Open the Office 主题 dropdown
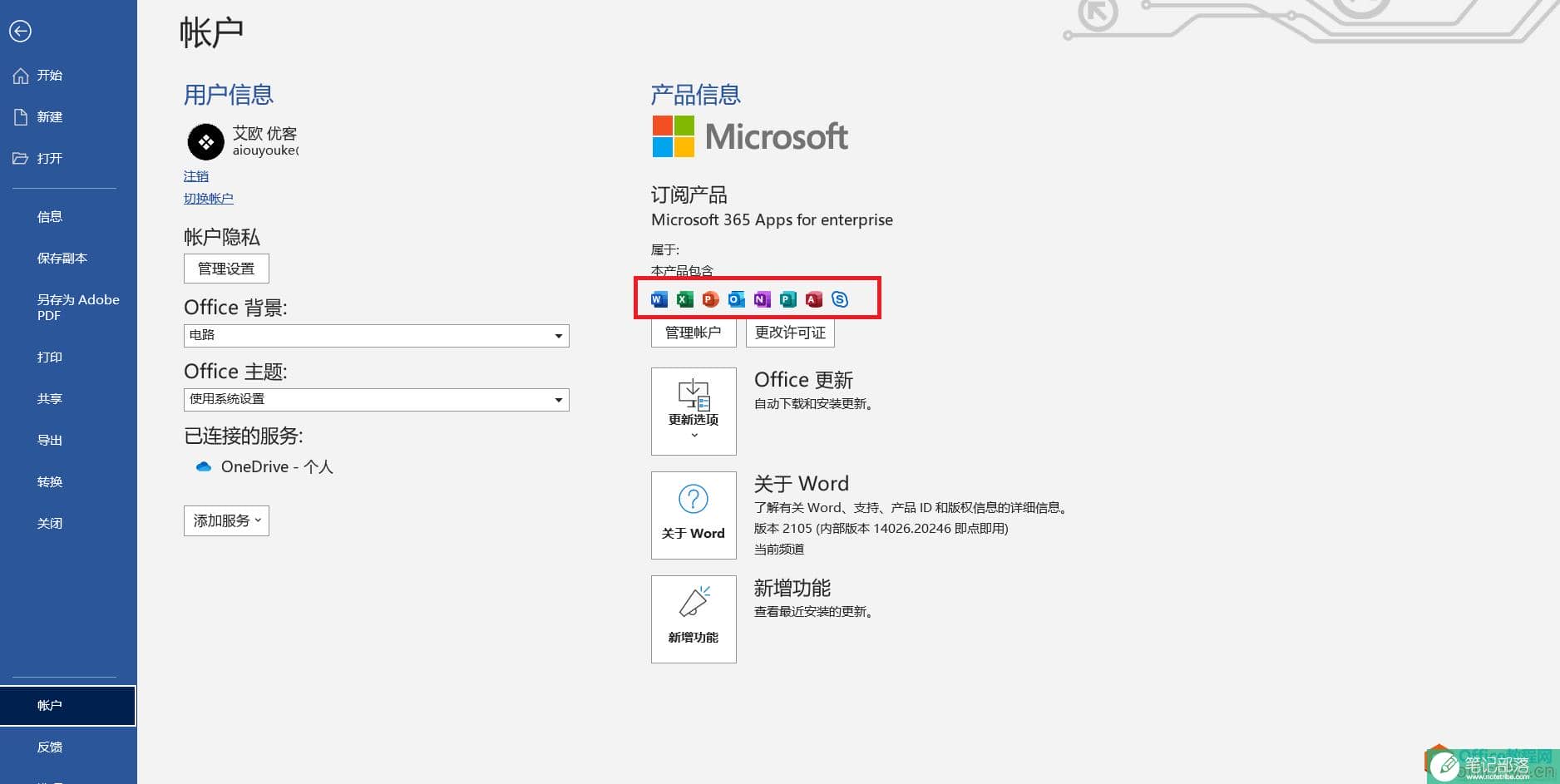Screen dimensions: 1560x784 377,399
